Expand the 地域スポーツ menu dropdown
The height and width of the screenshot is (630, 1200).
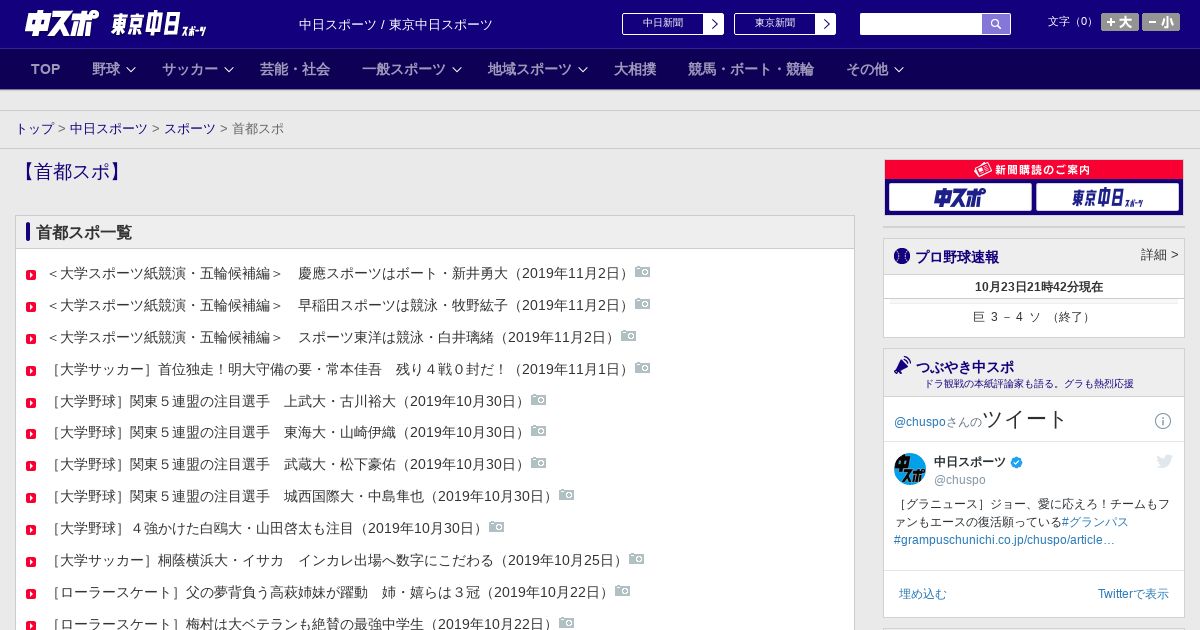tap(538, 69)
